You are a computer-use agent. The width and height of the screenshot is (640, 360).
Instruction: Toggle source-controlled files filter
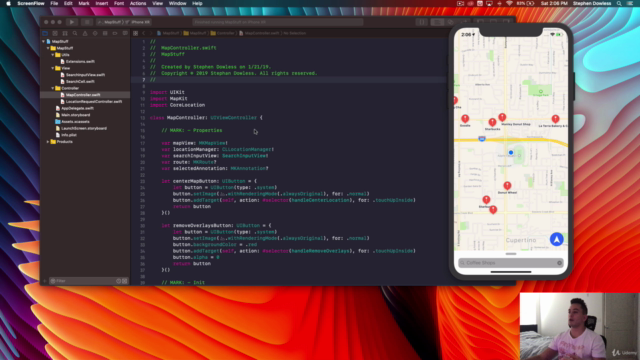click(124, 281)
